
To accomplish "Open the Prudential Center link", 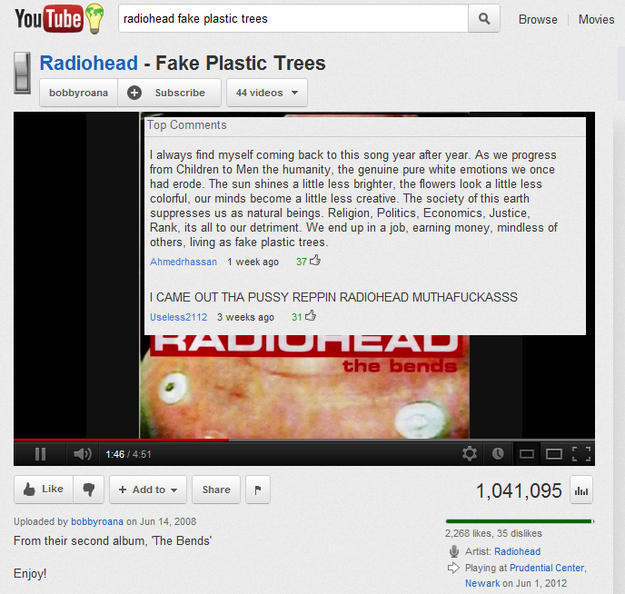I will 548,567.
